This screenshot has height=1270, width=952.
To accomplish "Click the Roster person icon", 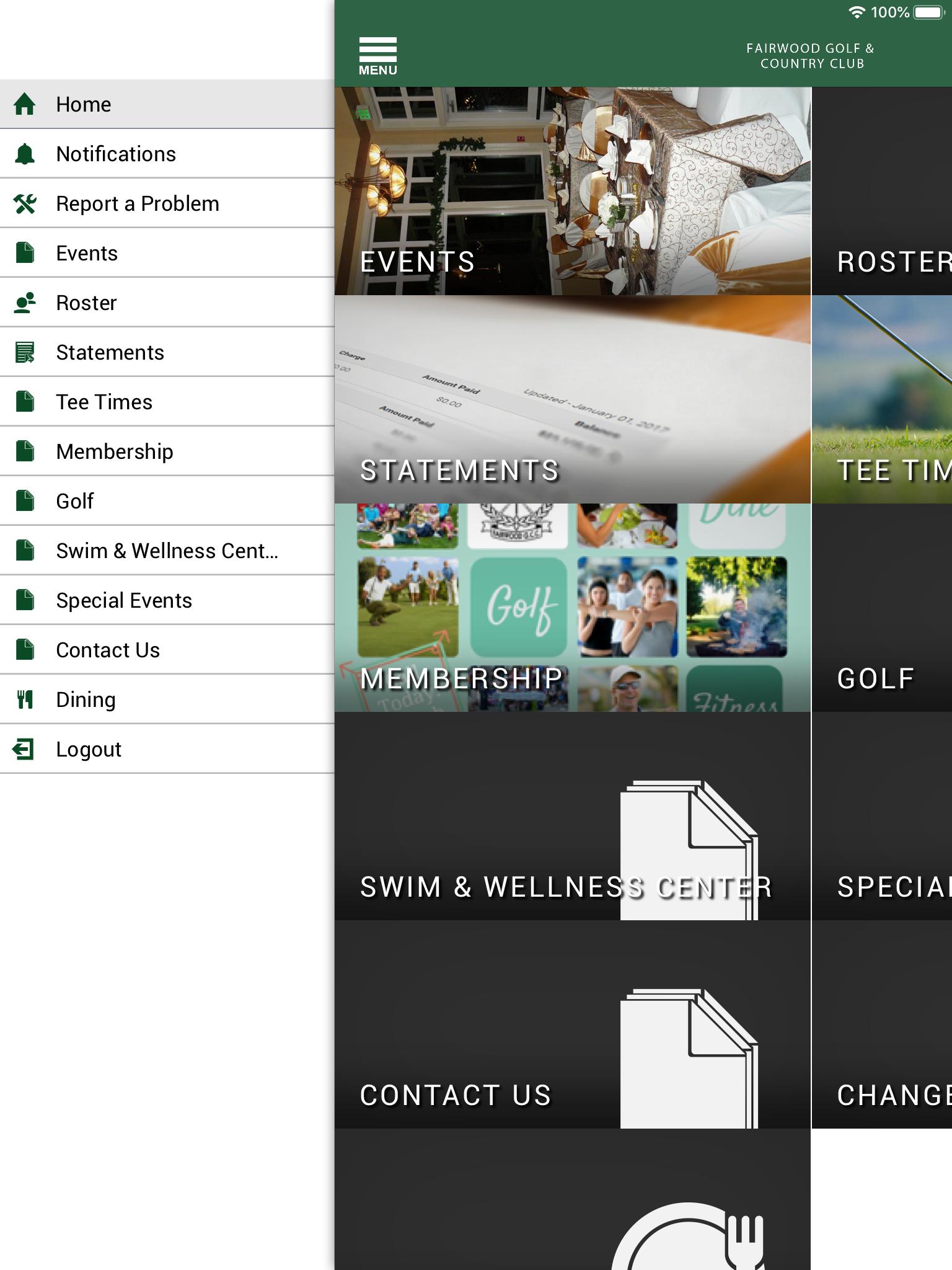I will pyautogui.click(x=25, y=303).
